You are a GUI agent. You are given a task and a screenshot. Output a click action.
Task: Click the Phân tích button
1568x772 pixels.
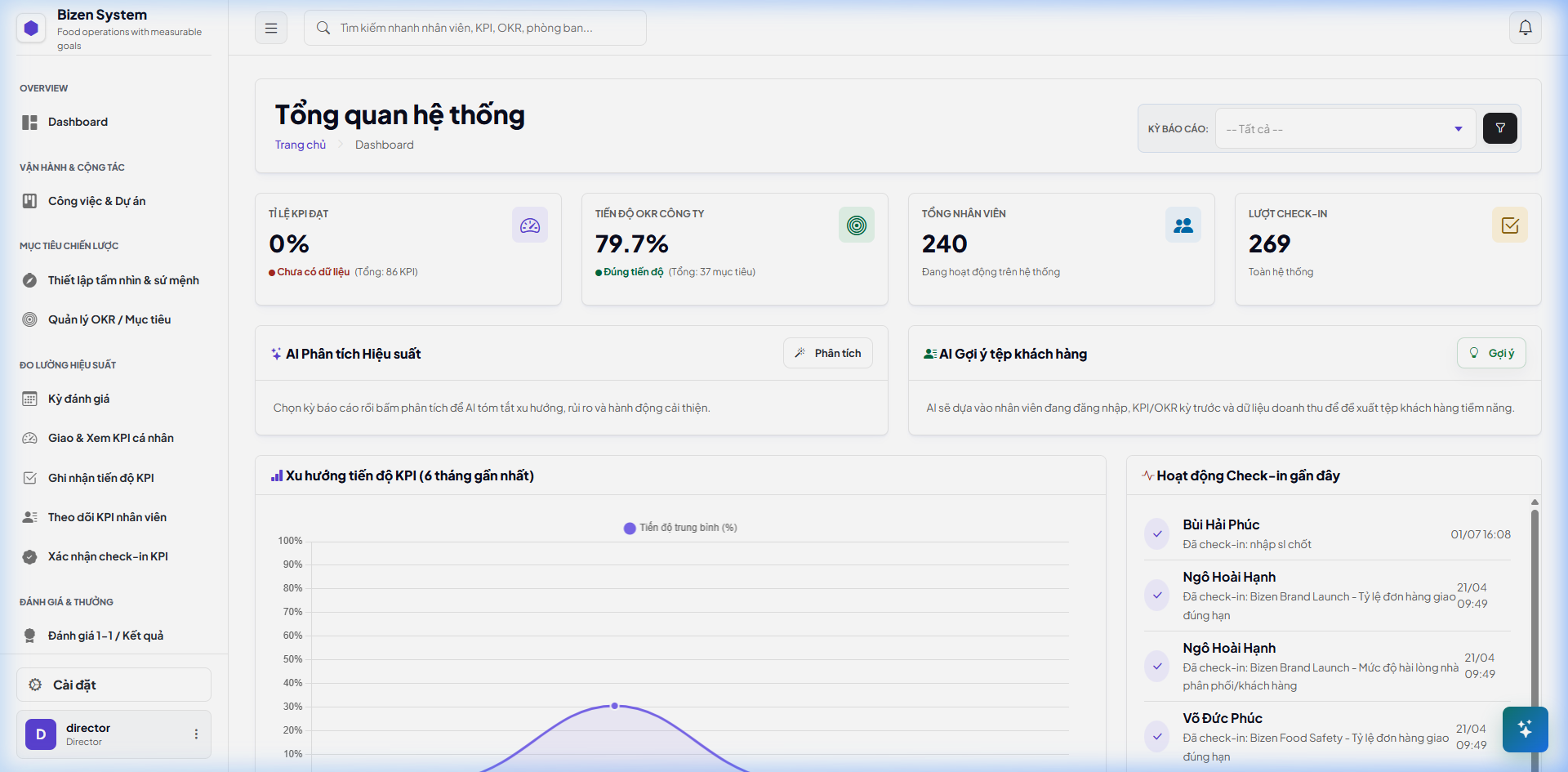point(828,353)
